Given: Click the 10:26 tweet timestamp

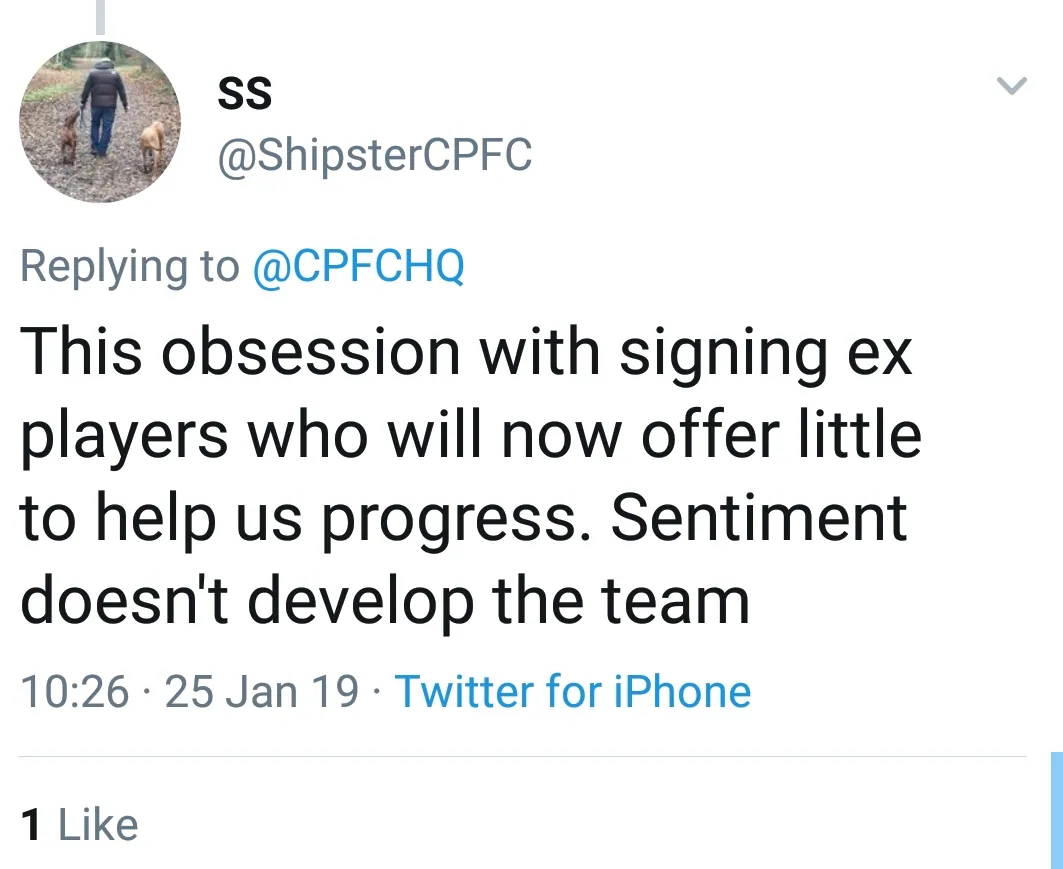Looking at the screenshot, I should pos(75,692).
